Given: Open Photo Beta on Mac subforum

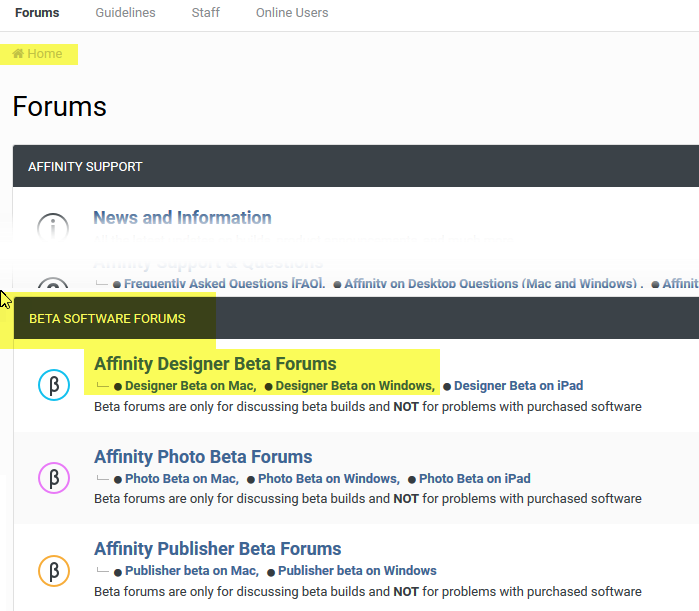Looking at the screenshot, I should [x=182, y=479].
